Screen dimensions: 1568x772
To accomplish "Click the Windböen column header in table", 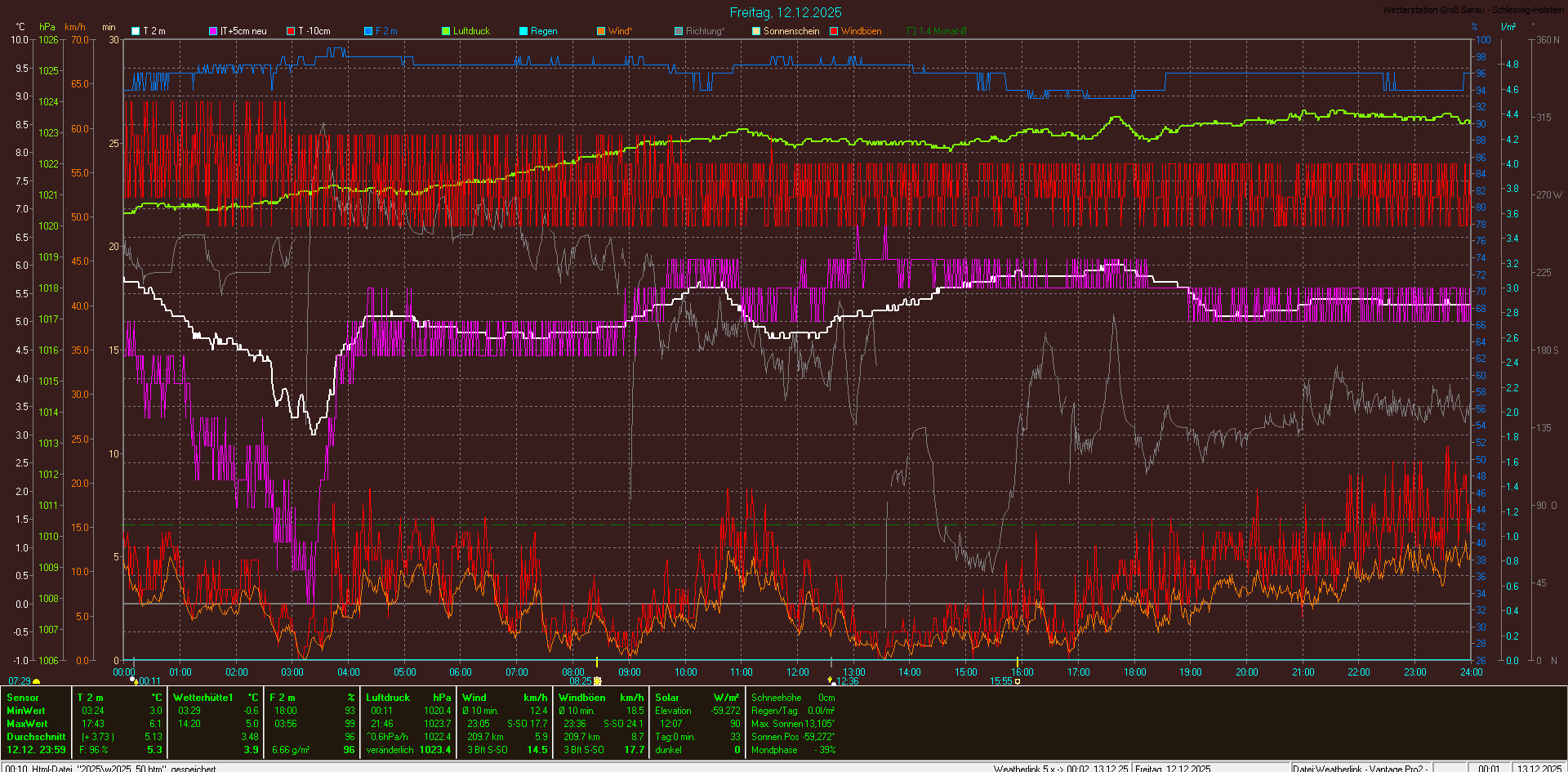I will [x=581, y=698].
